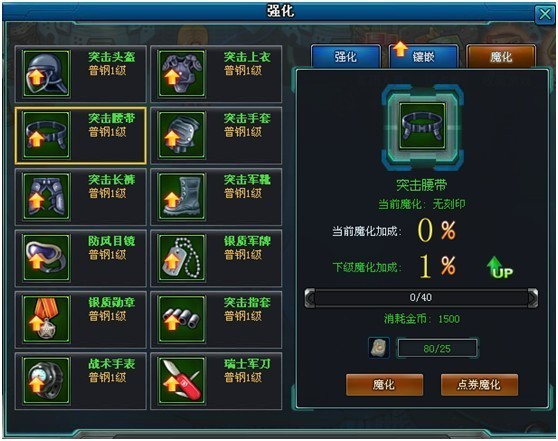Click the selected 突击腰带 preview thumbnail
Screen dimensions: 558x441
(422, 126)
